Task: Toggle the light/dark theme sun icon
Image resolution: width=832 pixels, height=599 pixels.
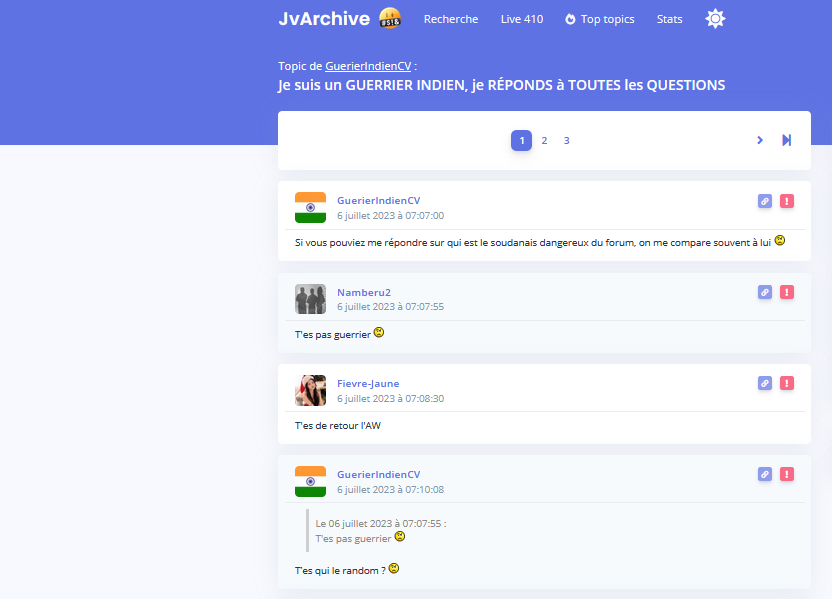Action: click(x=715, y=19)
